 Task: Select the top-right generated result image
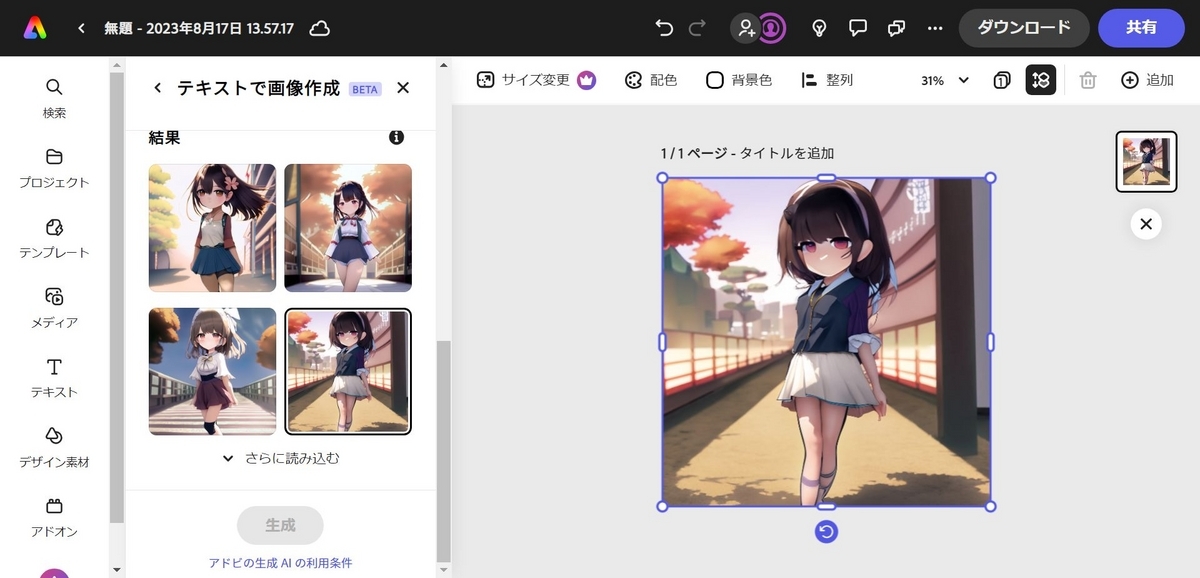[x=348, y=228]
